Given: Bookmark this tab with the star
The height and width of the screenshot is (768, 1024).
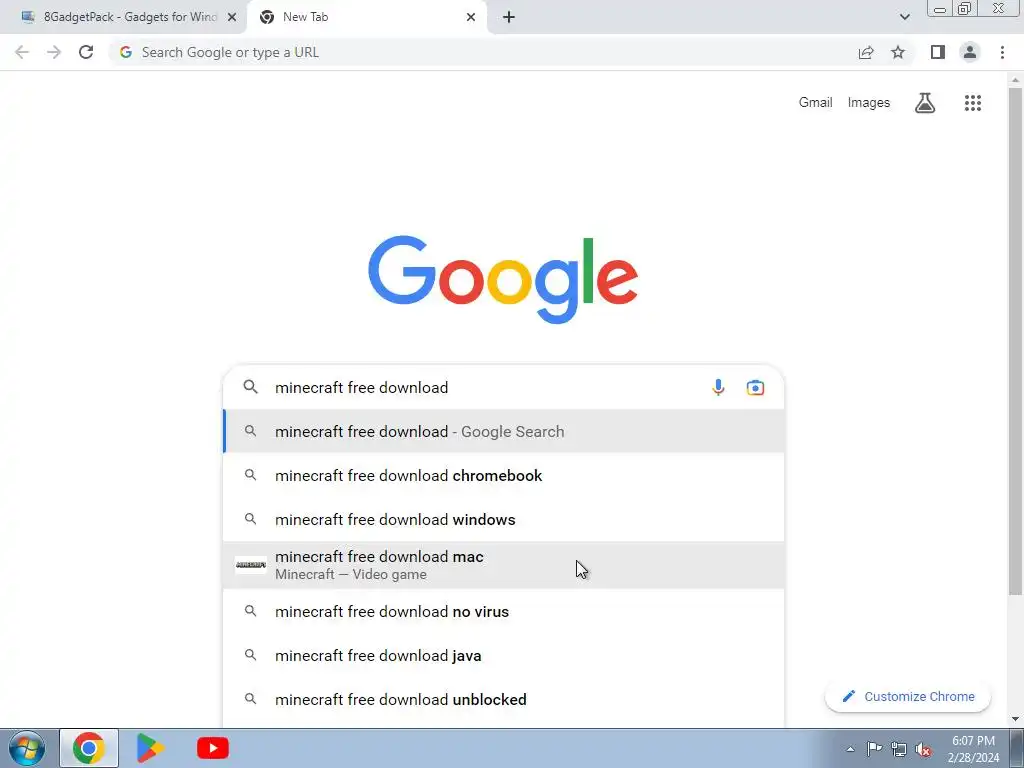Looking at the screenshot, I should coord(898,52).
